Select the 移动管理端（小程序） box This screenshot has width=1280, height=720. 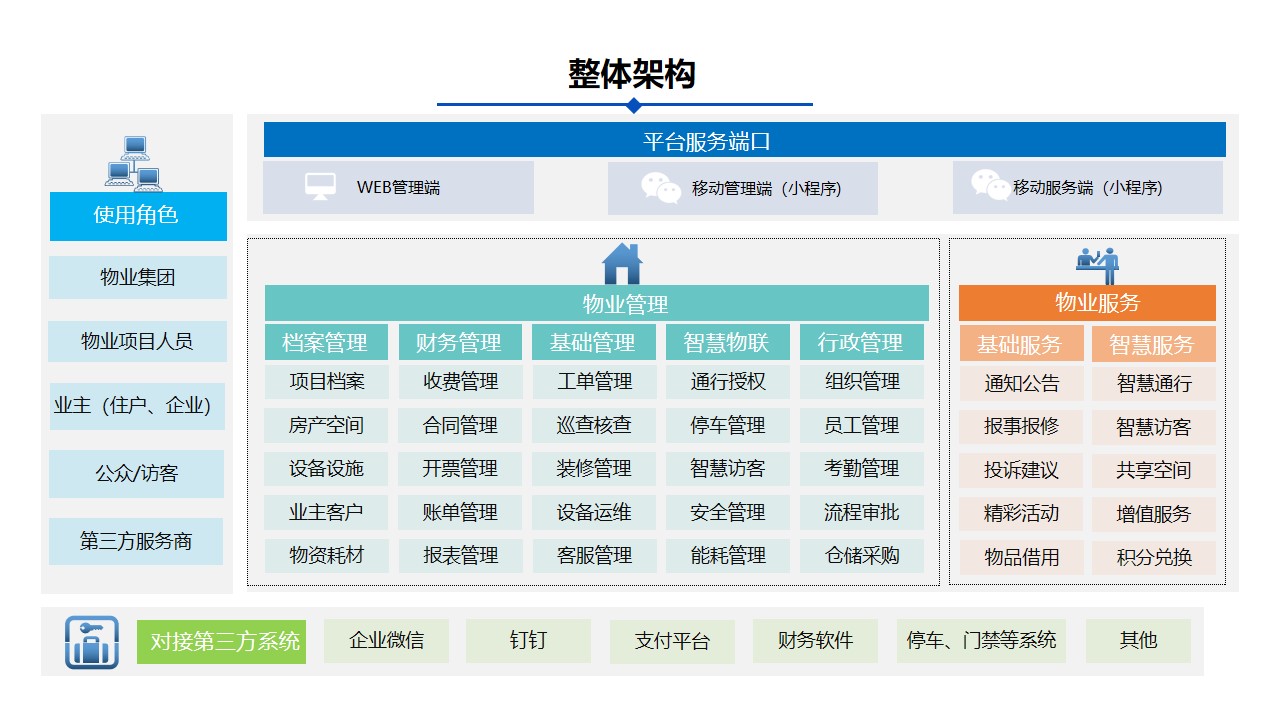(x=743, y=188)
